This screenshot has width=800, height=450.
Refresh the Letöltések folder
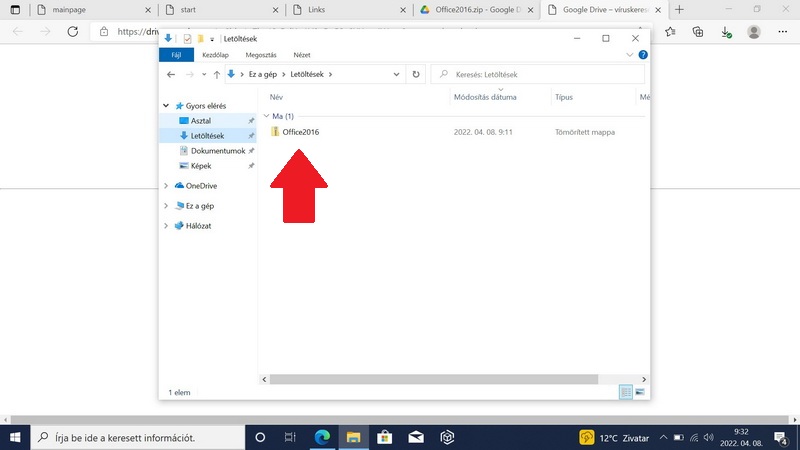(416, 74)
